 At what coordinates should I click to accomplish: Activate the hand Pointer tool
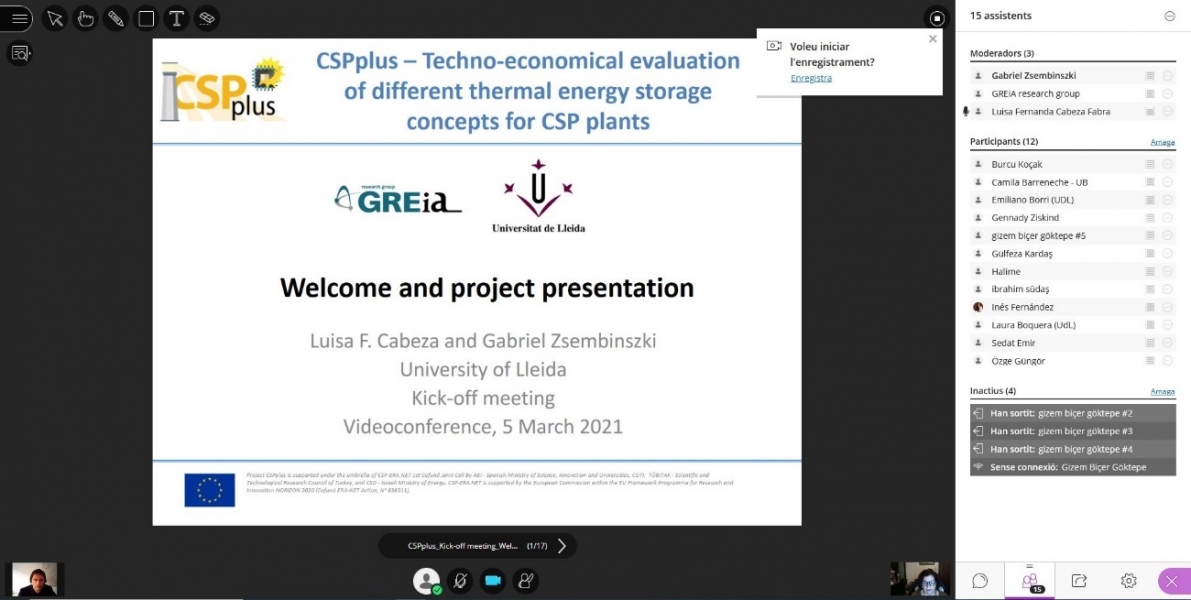pyautogui.click(x=86, y=19)
